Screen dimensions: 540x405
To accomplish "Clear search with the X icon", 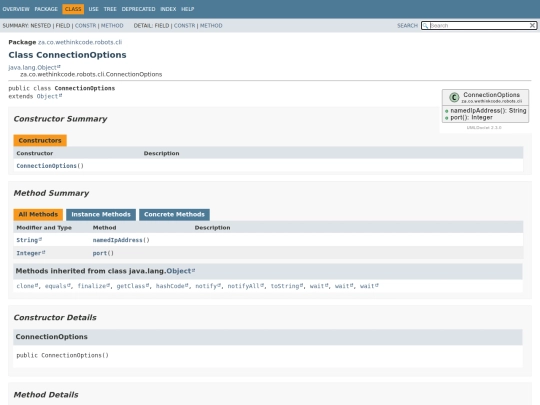I will click(532, 25).
